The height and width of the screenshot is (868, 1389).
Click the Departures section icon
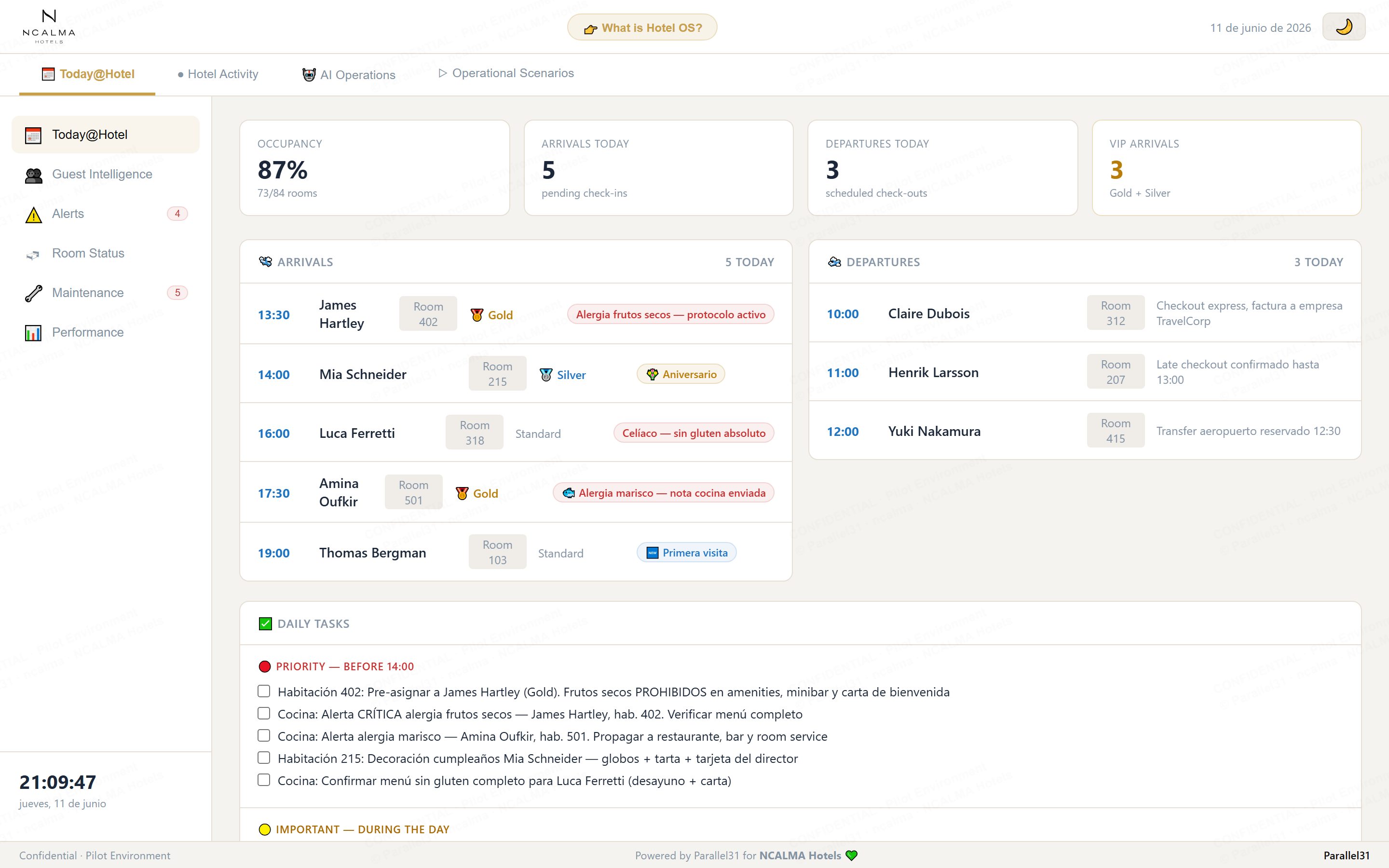(x=834, y=262)
